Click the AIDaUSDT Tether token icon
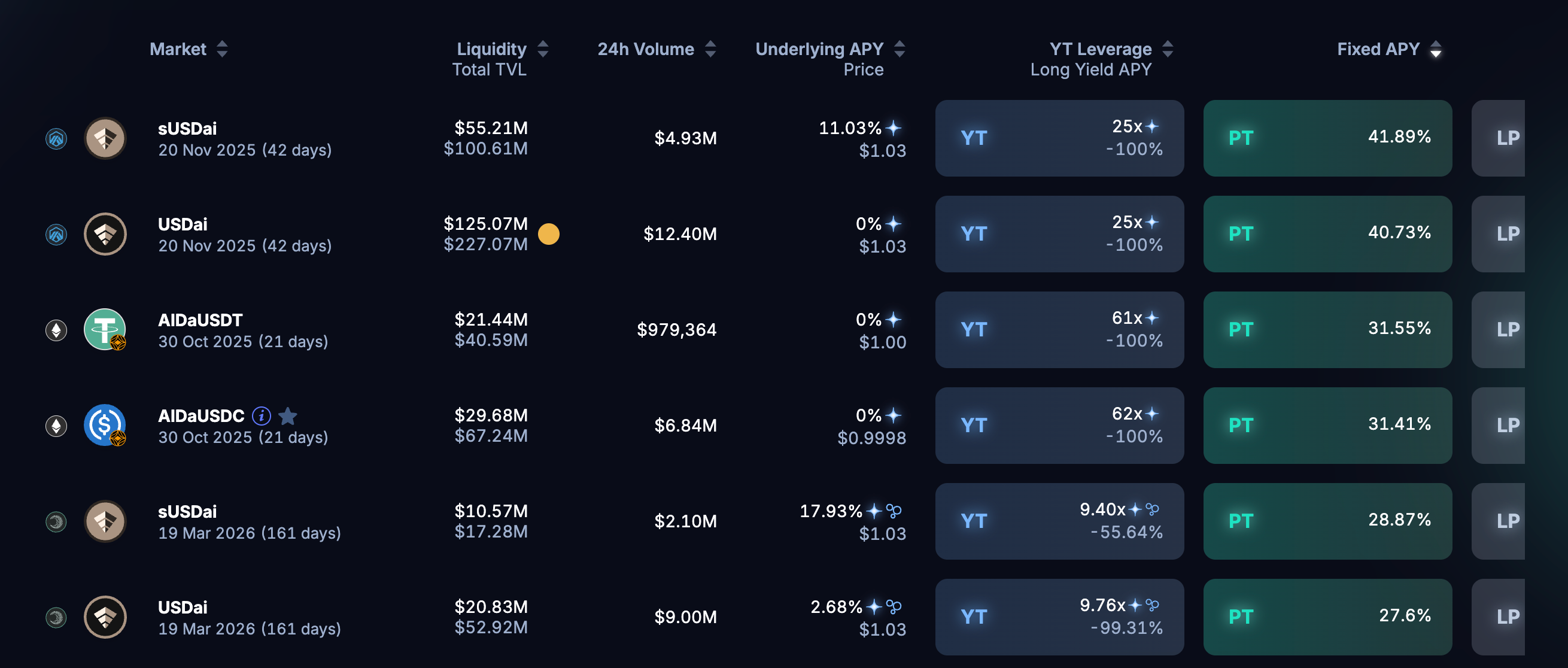This screenshot has height=668, width=1568. (105, 329)
